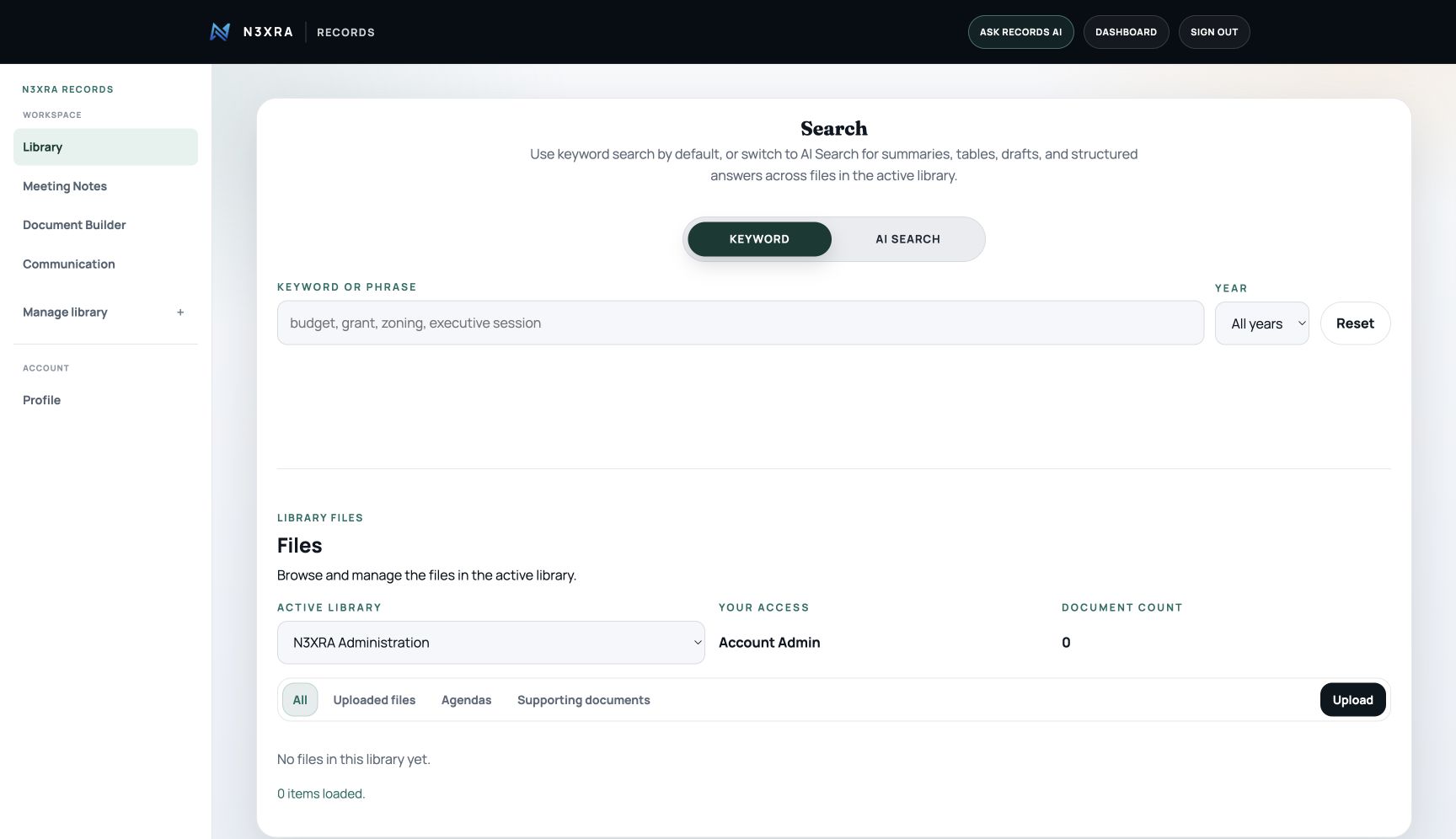Go to the Dashboard
Screen dimensions: 1456x839
click(x=1126, y=32)
